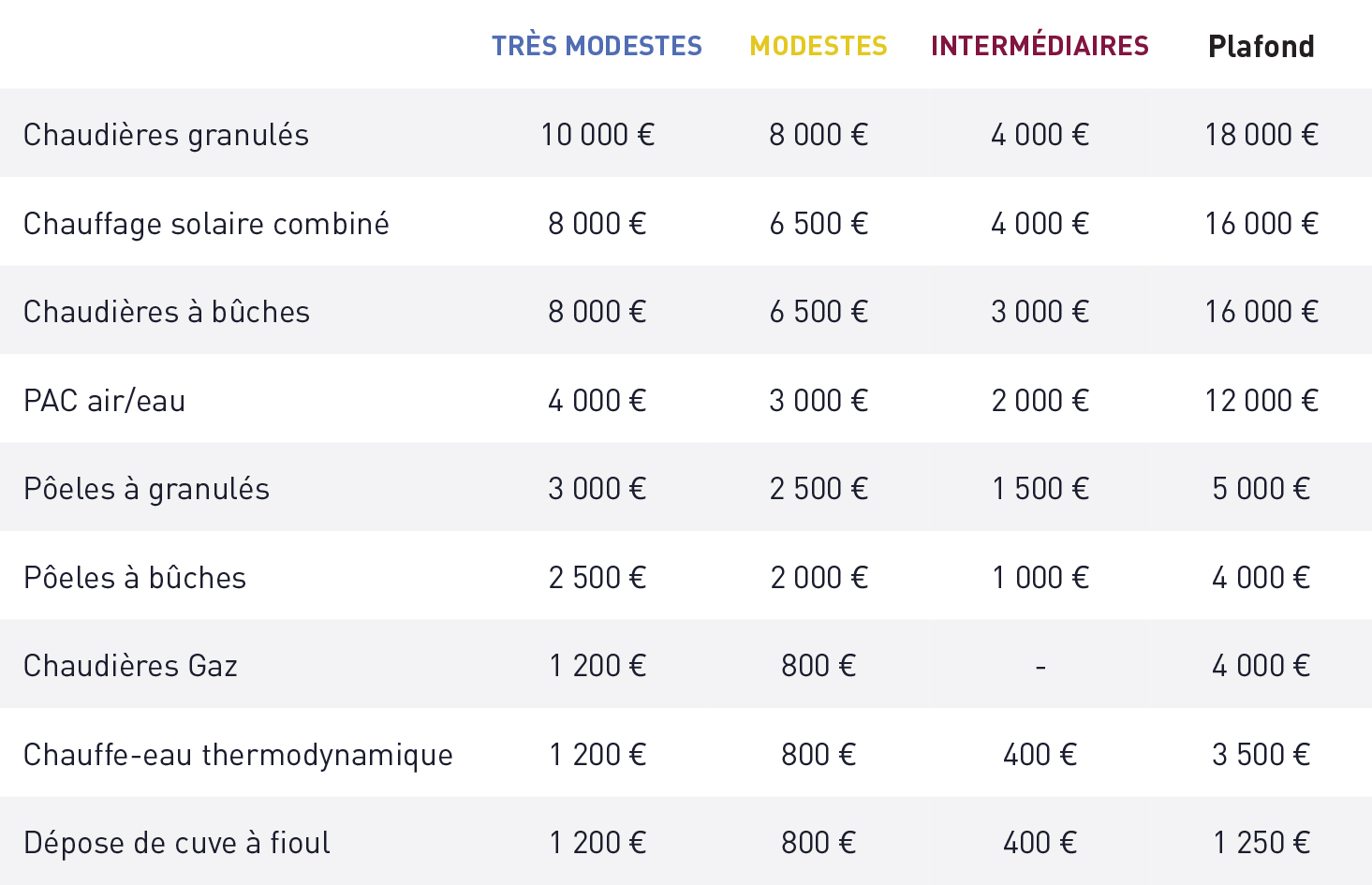Click the 12 000 € PAC air/eau plafond
1372x885 pixels.
[x=1261, y=401]
